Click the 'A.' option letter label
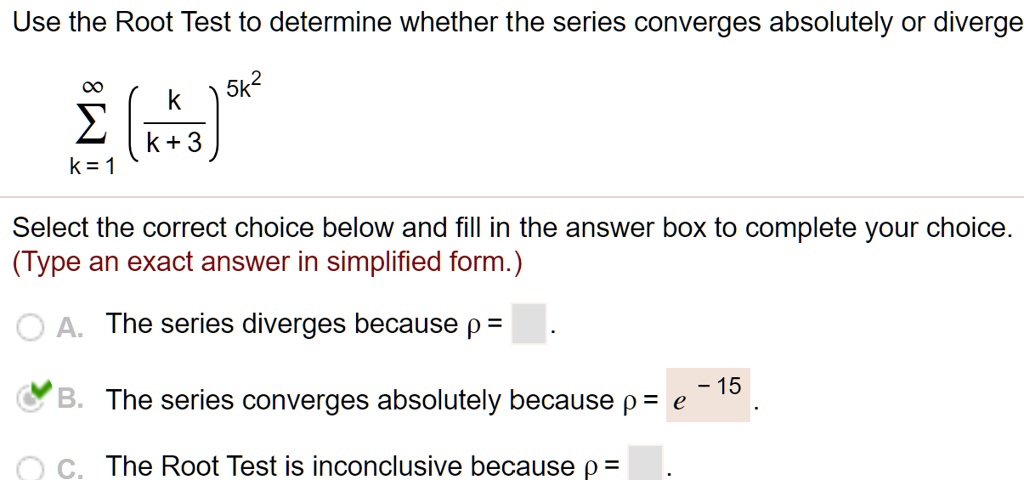Viewport: 1024px width, 480px height. click(x=70, y=327)
